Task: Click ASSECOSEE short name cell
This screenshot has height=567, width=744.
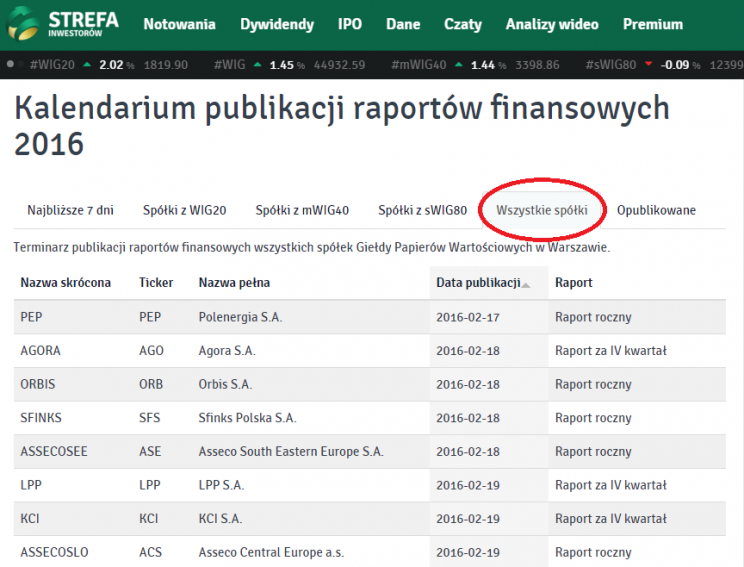Action: point(54,452)
